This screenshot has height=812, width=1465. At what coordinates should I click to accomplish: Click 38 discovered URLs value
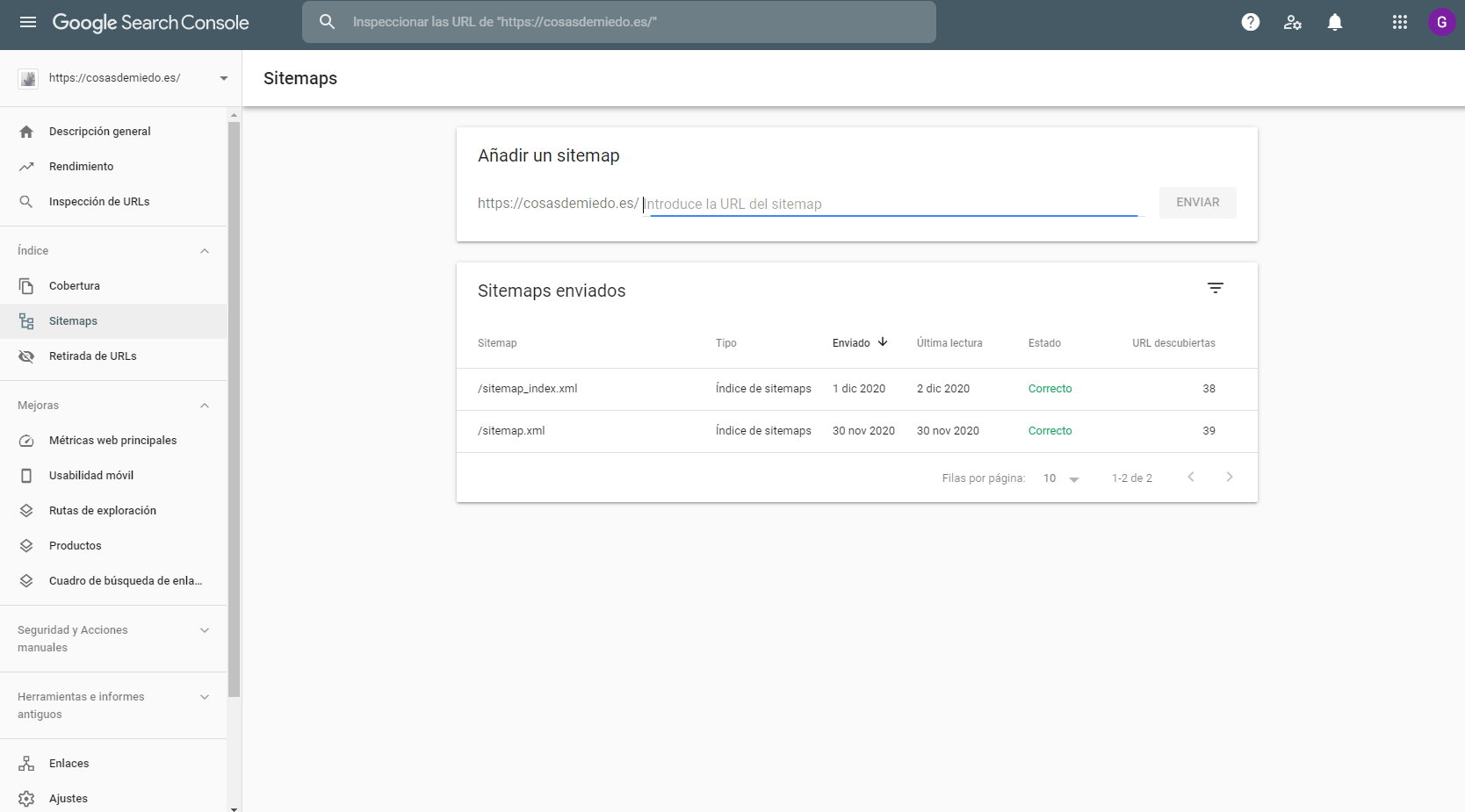1209,389
